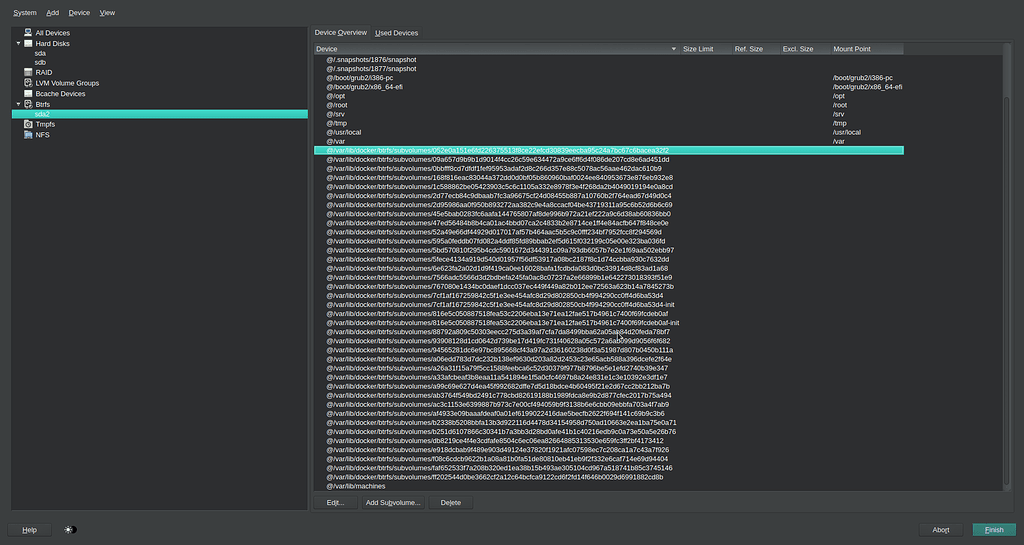Screen dimensions: 1024x545
Task: Click the NFS icon in sidebar
Action: pos(28,134)
